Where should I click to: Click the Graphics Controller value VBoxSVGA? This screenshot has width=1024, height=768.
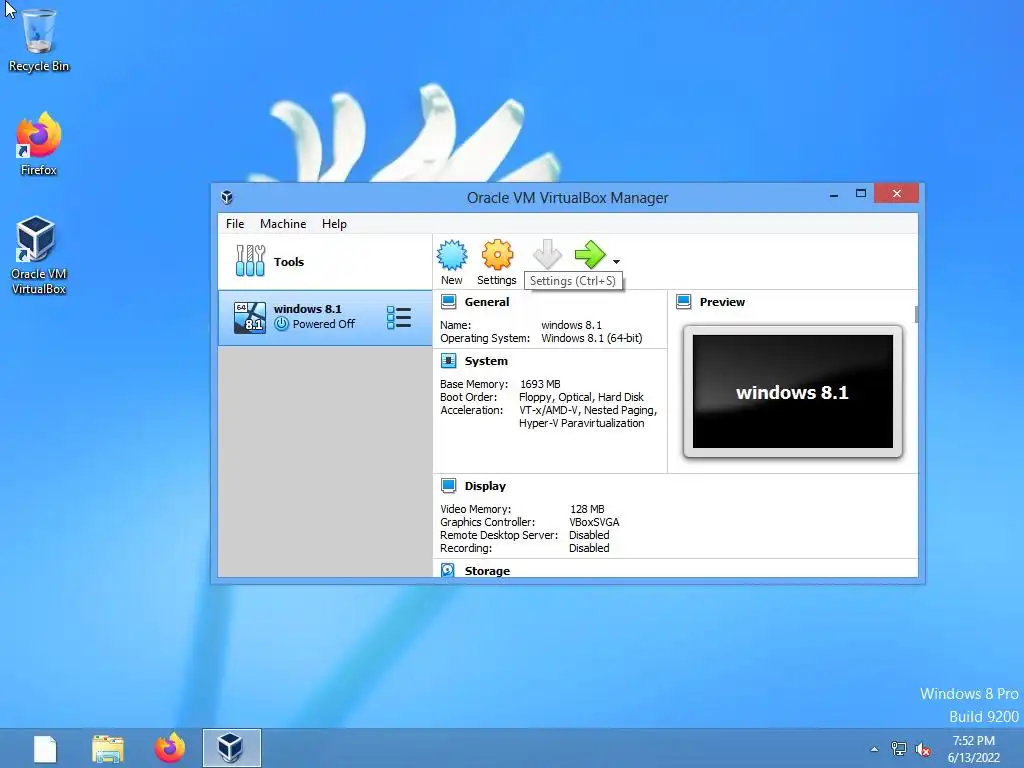point(594,522)
